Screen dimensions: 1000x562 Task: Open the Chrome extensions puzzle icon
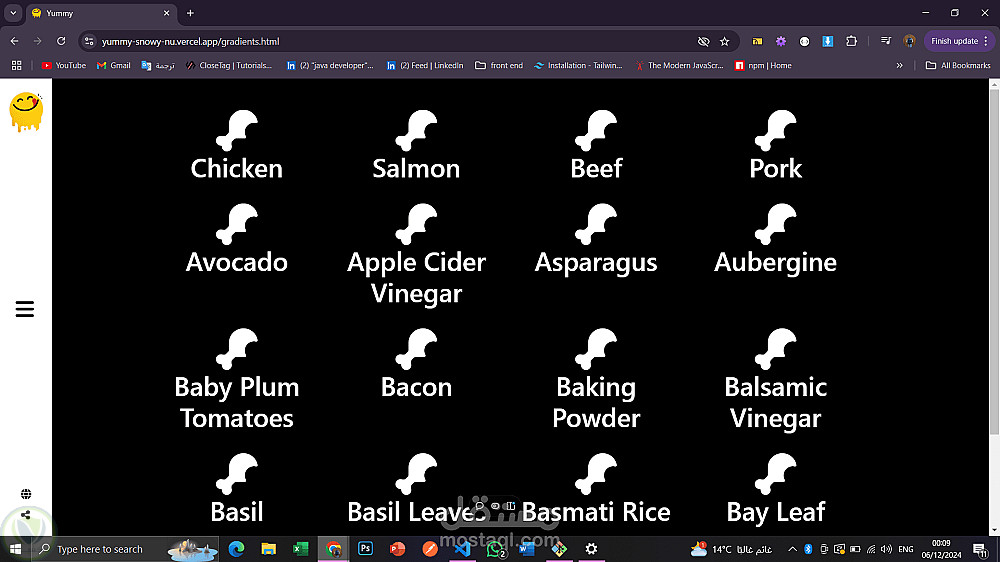(851, 41)
